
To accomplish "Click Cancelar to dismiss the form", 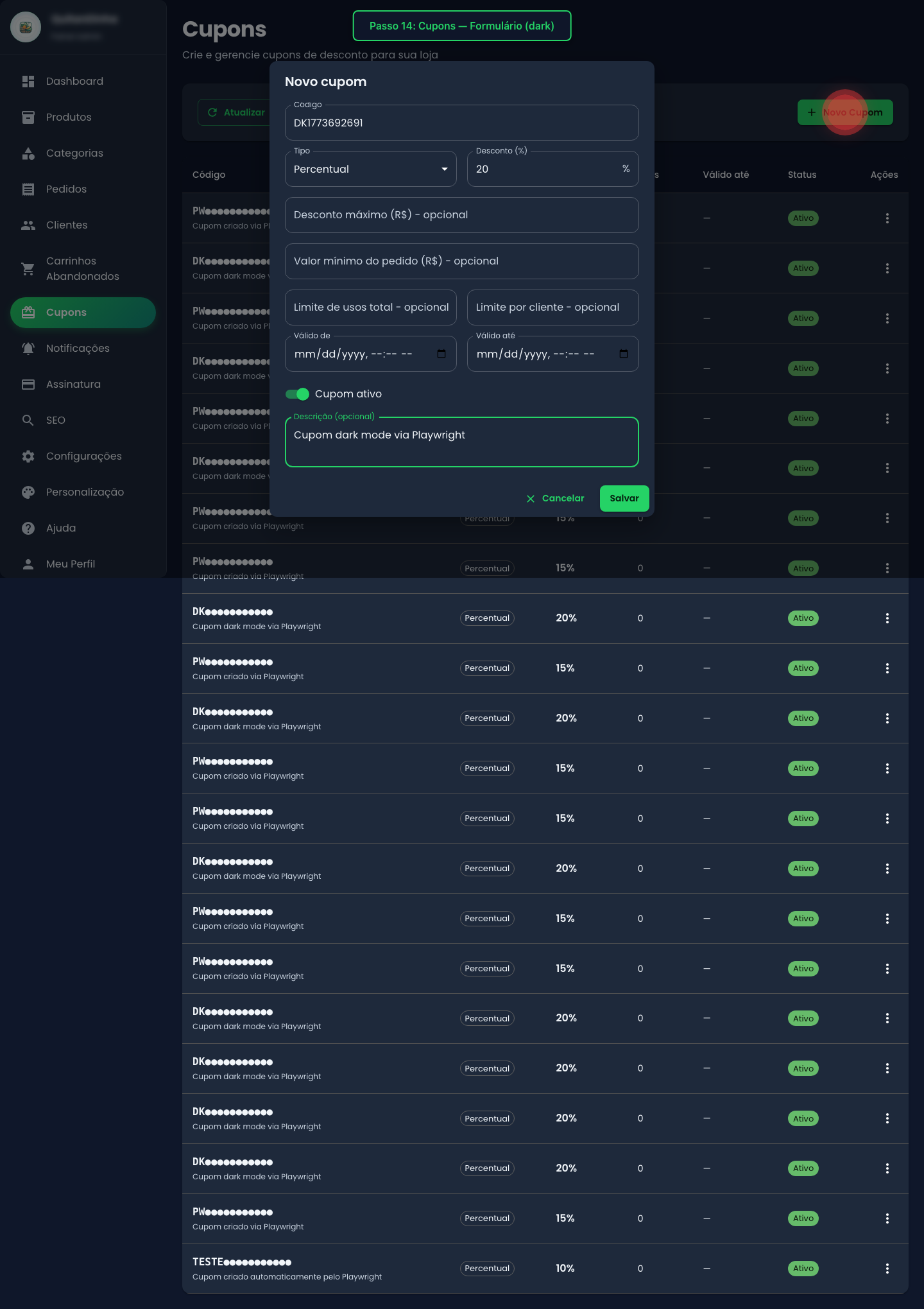I will tap(555, 499).
